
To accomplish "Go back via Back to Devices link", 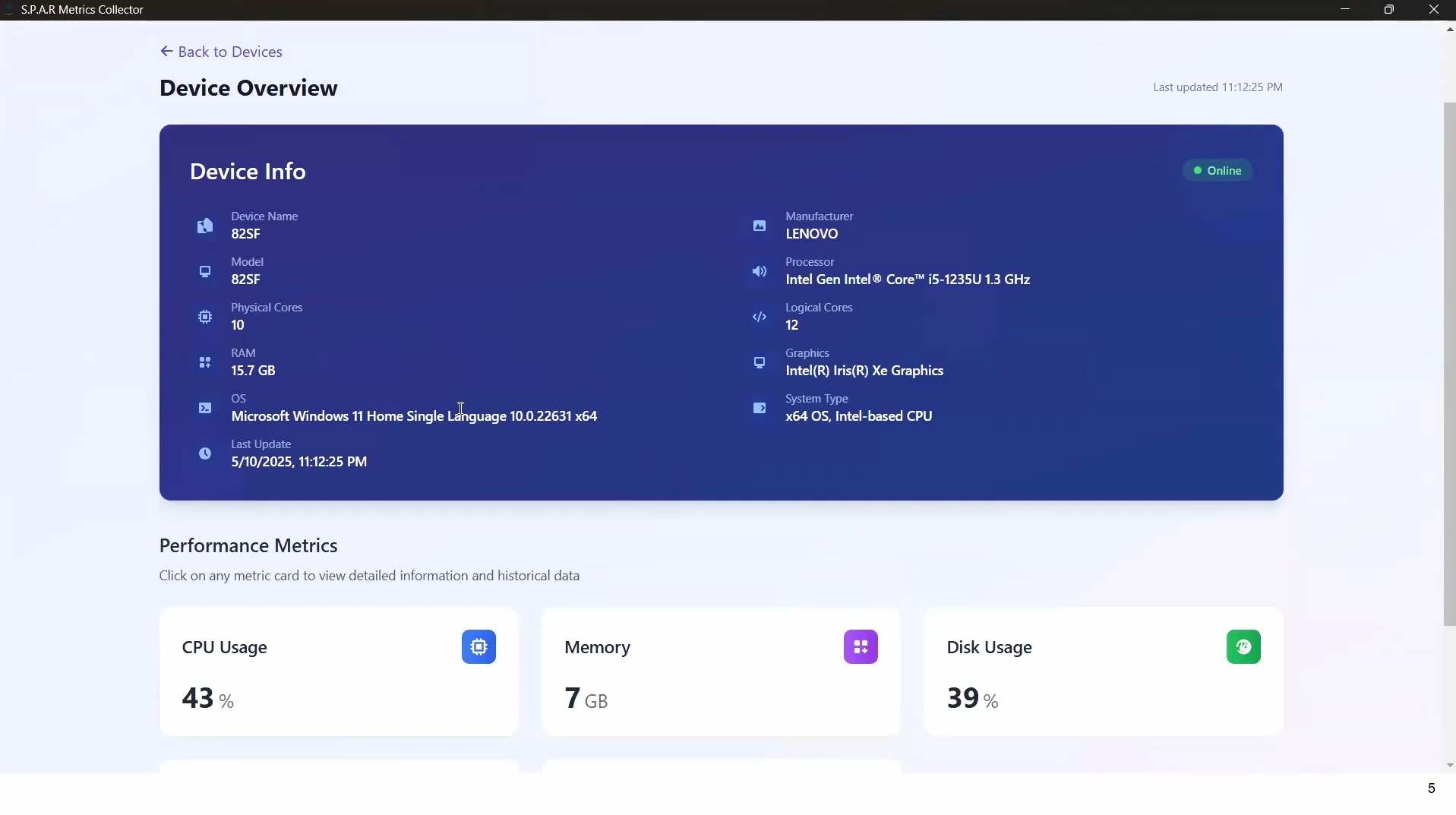I will (221, 52).
